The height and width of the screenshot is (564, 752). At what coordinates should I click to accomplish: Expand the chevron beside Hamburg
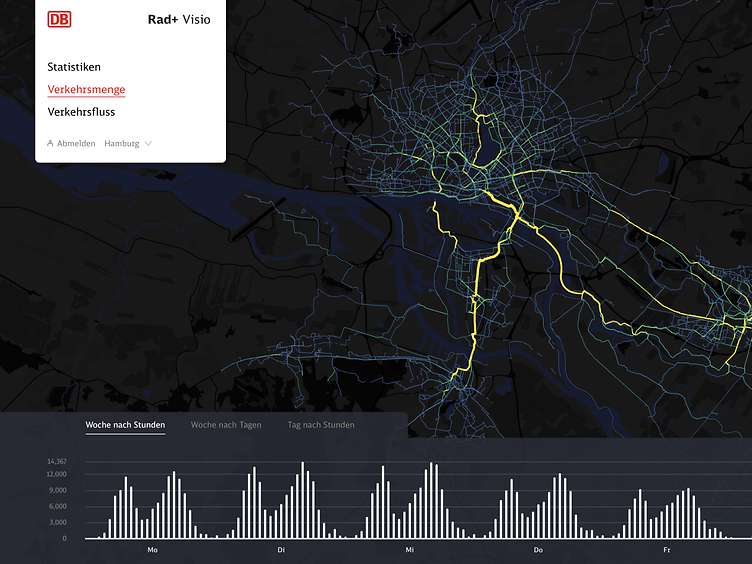148,143
